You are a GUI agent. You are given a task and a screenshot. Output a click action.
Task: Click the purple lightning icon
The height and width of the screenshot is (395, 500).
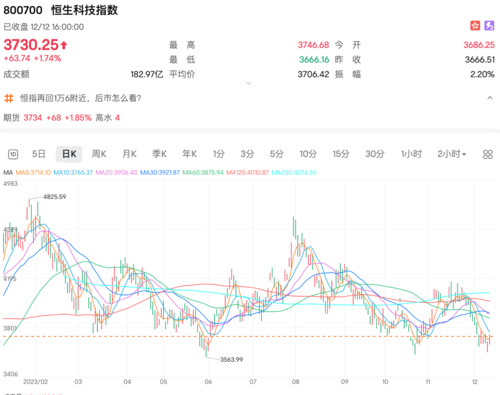(x=489, y=26)
